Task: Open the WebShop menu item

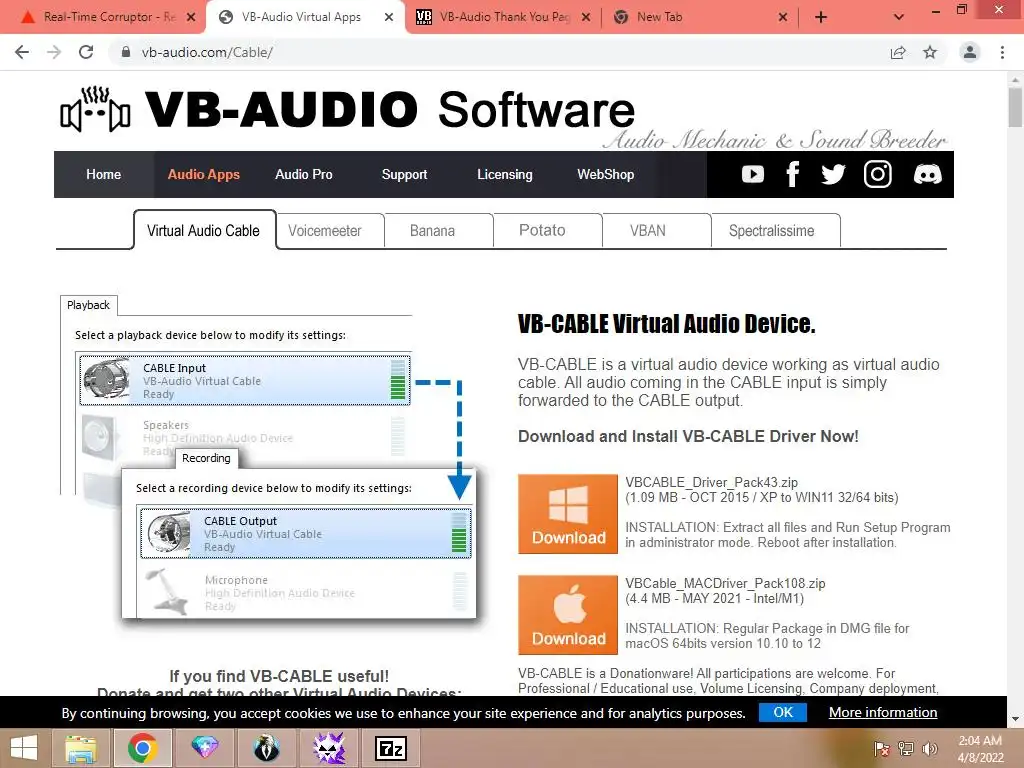Action: pyautogui.click(x=605, y=174)
